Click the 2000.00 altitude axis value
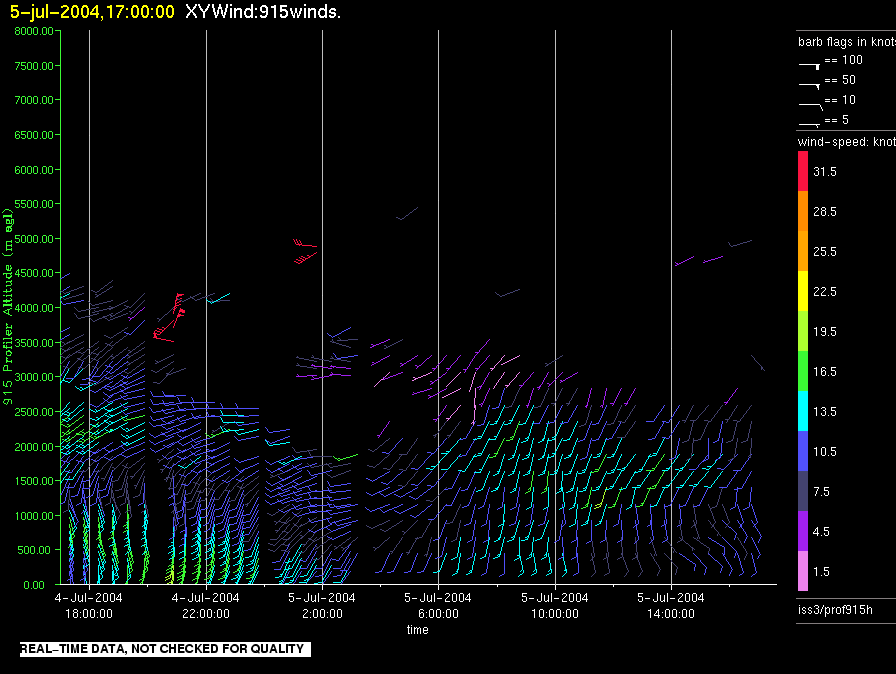Image resolution: width=896 pixels, height=674 pixels. coord(34,447)
